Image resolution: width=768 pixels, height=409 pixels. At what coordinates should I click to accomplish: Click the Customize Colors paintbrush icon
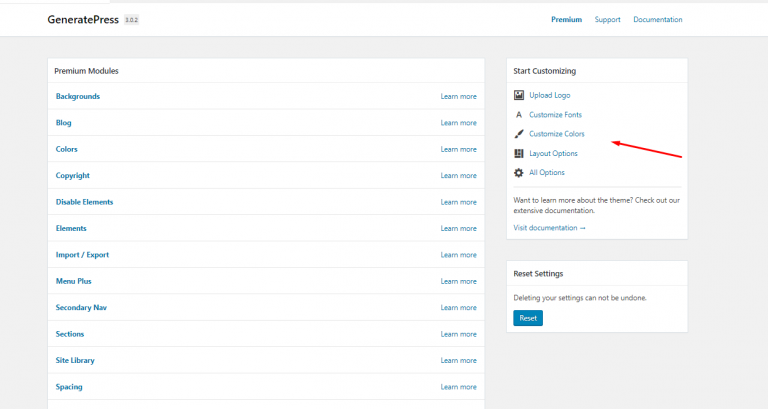click(519, 134)
